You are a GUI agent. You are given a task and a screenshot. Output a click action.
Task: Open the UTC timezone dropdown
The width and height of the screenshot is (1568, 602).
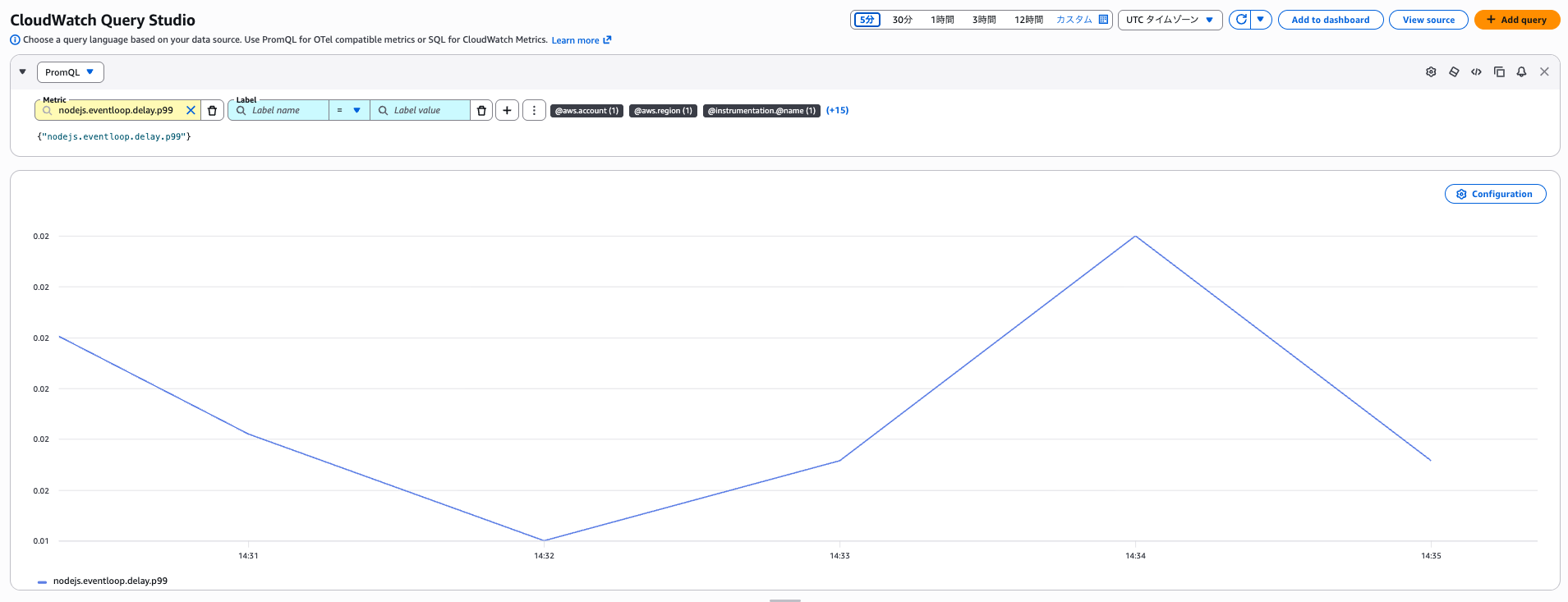[1169, 20]
